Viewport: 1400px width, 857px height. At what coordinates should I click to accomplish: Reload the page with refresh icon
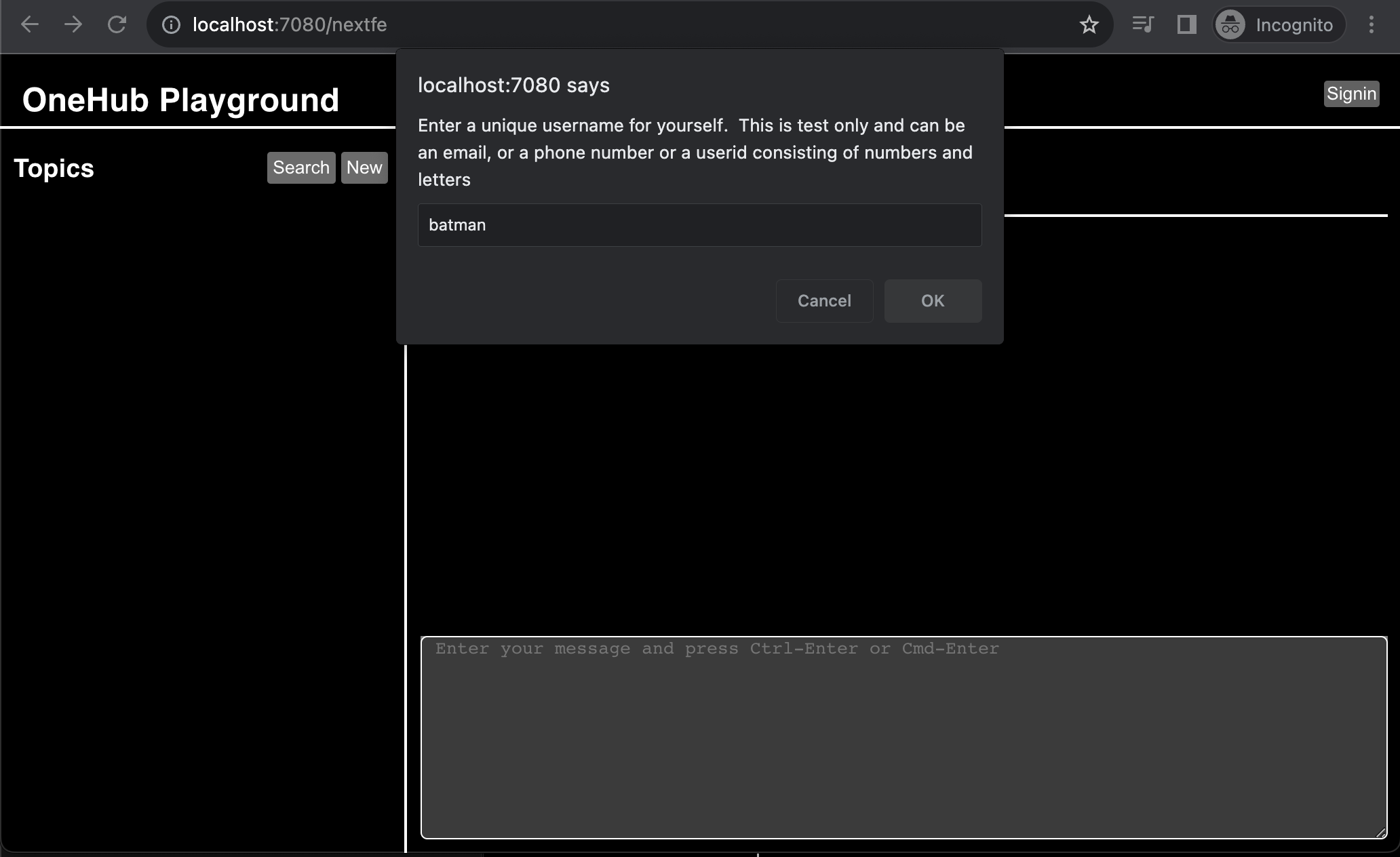pyautogui.click(x=117, y=25)
